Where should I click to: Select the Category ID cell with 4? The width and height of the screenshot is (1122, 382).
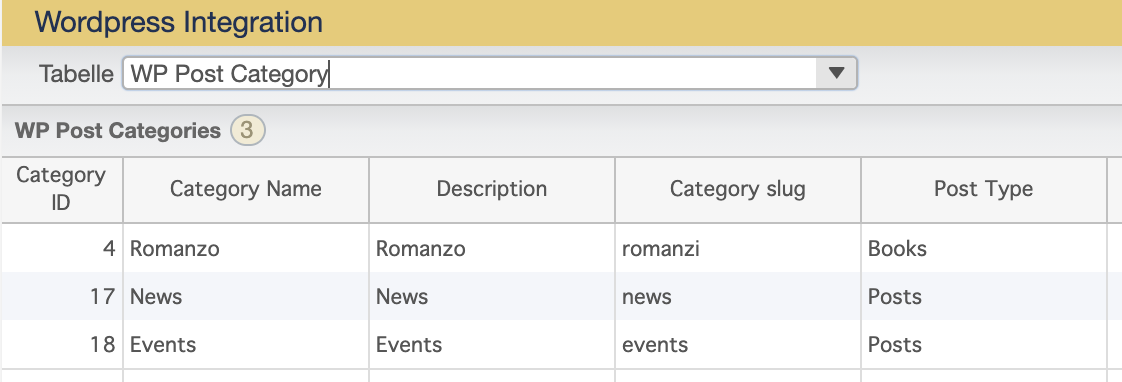[62, 248]
